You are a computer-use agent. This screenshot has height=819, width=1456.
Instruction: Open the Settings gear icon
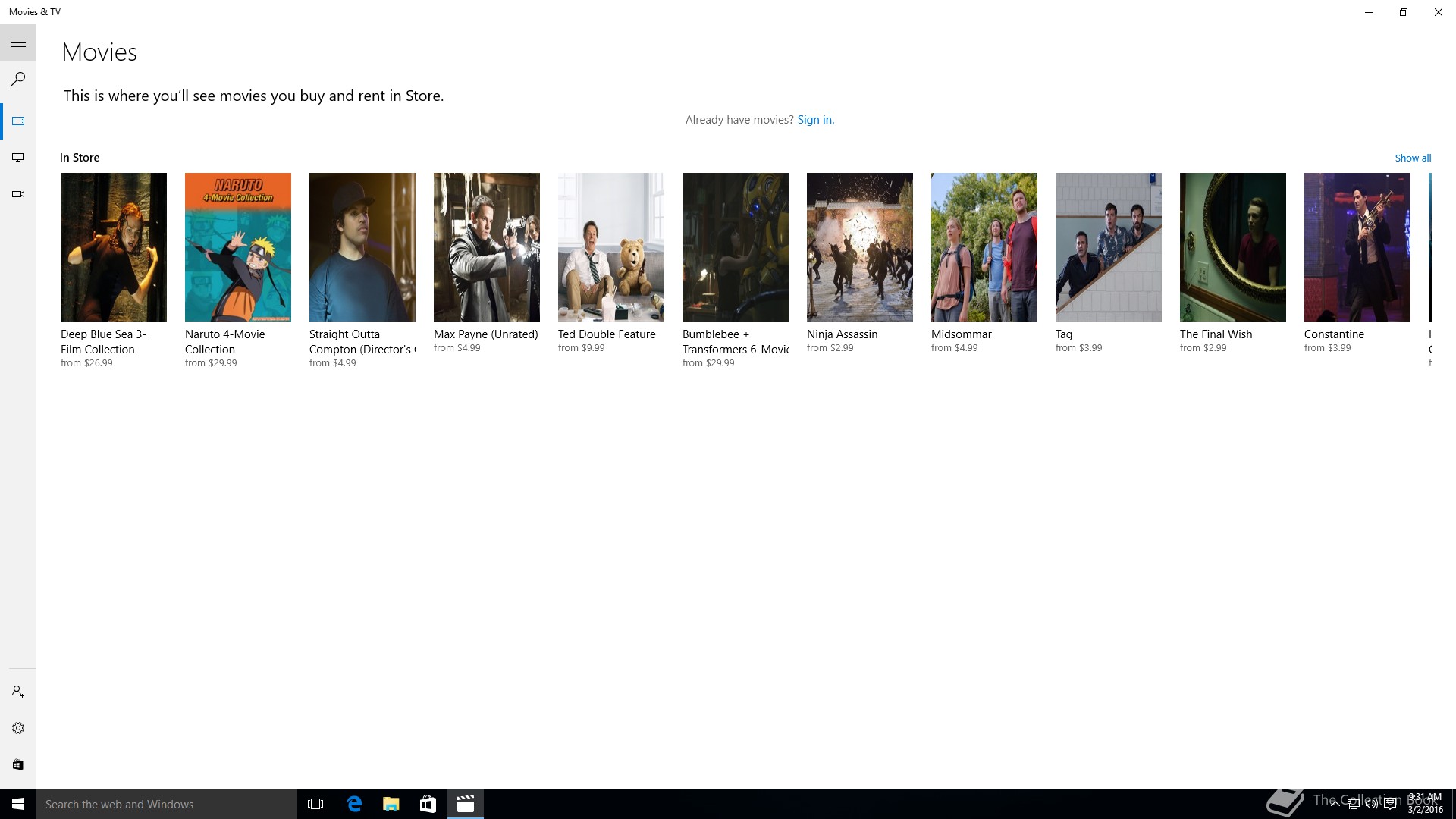pyautogui.click(x=18, y=728)
